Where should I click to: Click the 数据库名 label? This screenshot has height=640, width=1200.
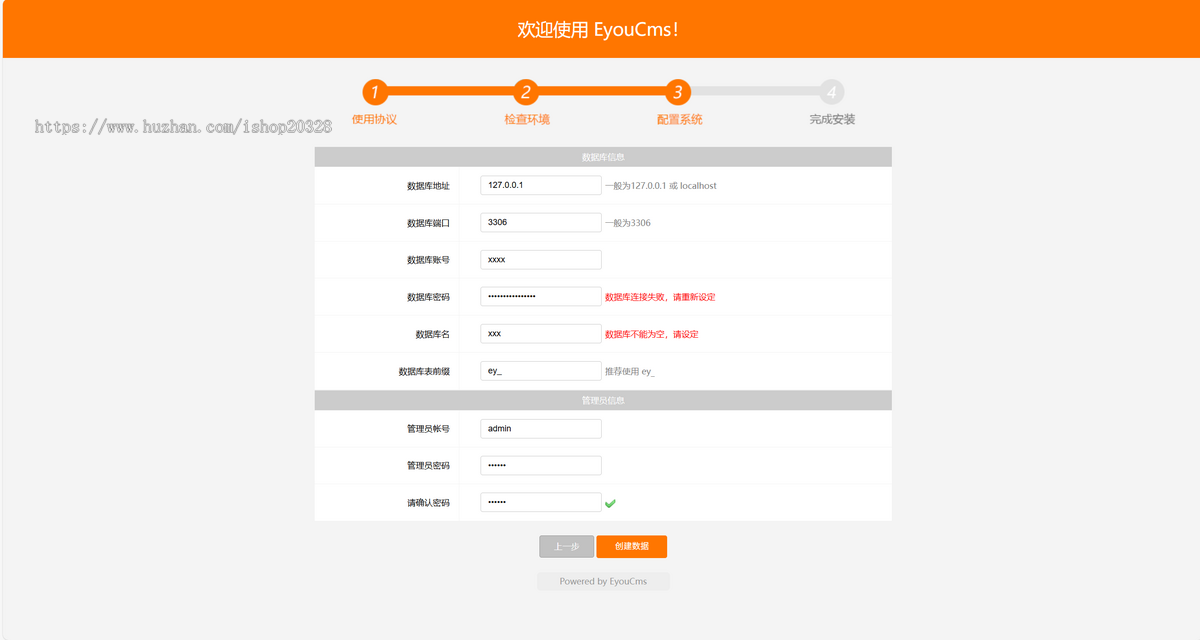click(x=433, y=334)
